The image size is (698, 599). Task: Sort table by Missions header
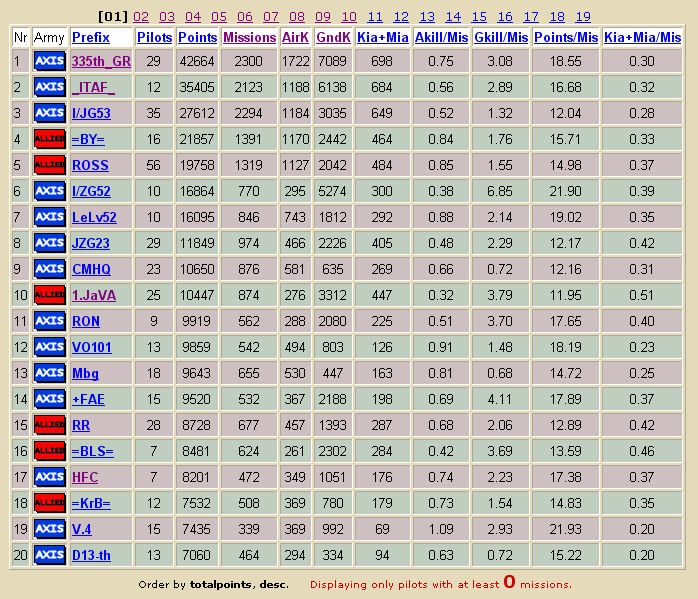[x=250, y=37]
